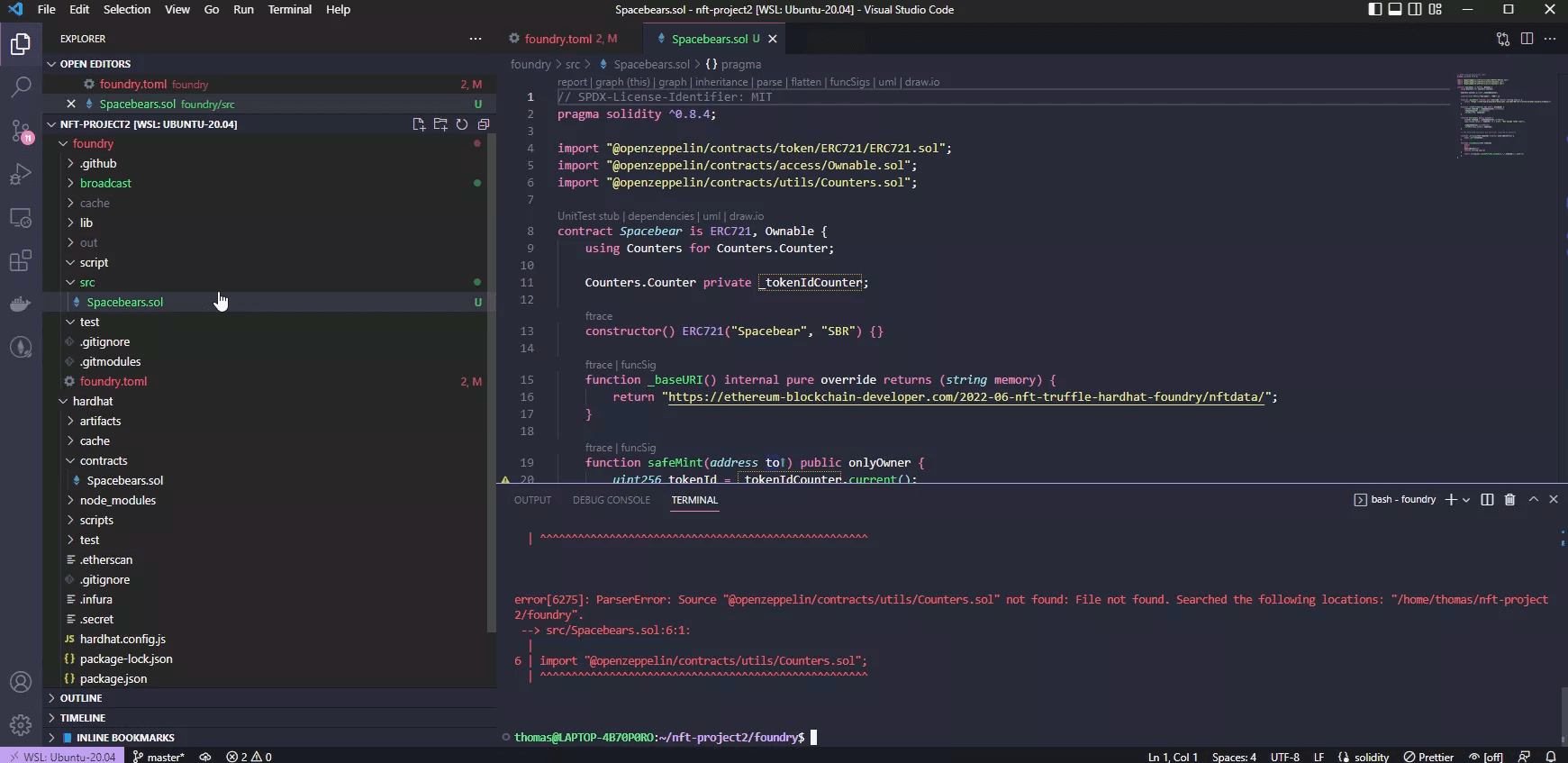Click the master branch status item

click(159, 757)
